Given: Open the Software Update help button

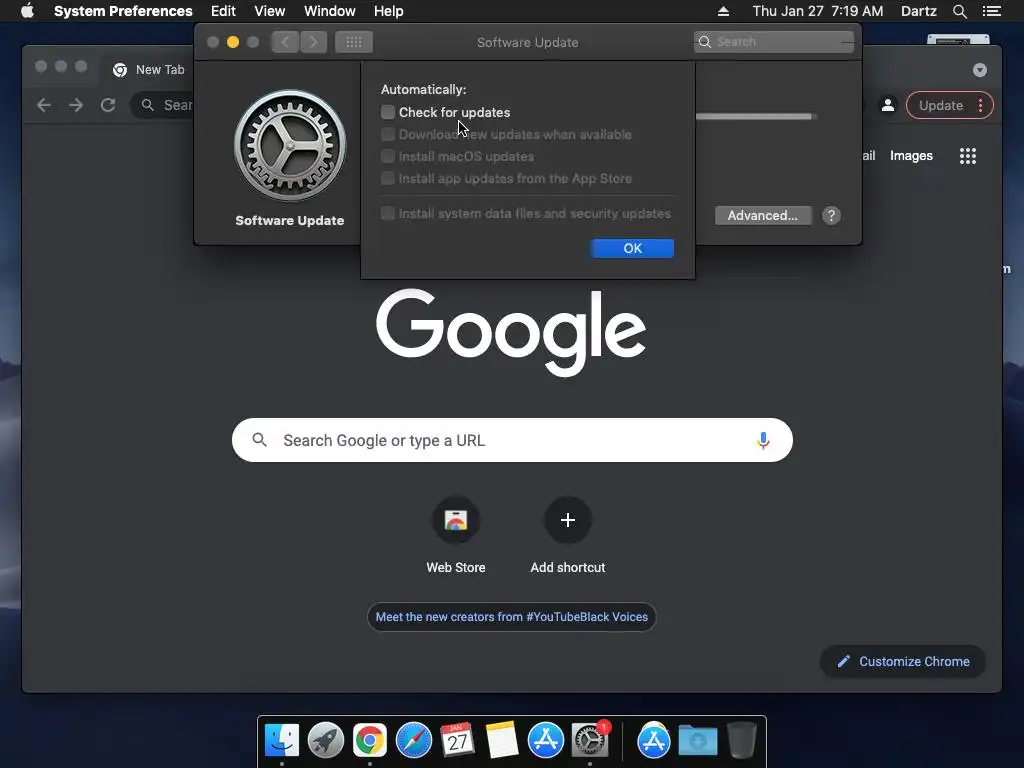Looking at the screenshot, I should pos(831,216).
